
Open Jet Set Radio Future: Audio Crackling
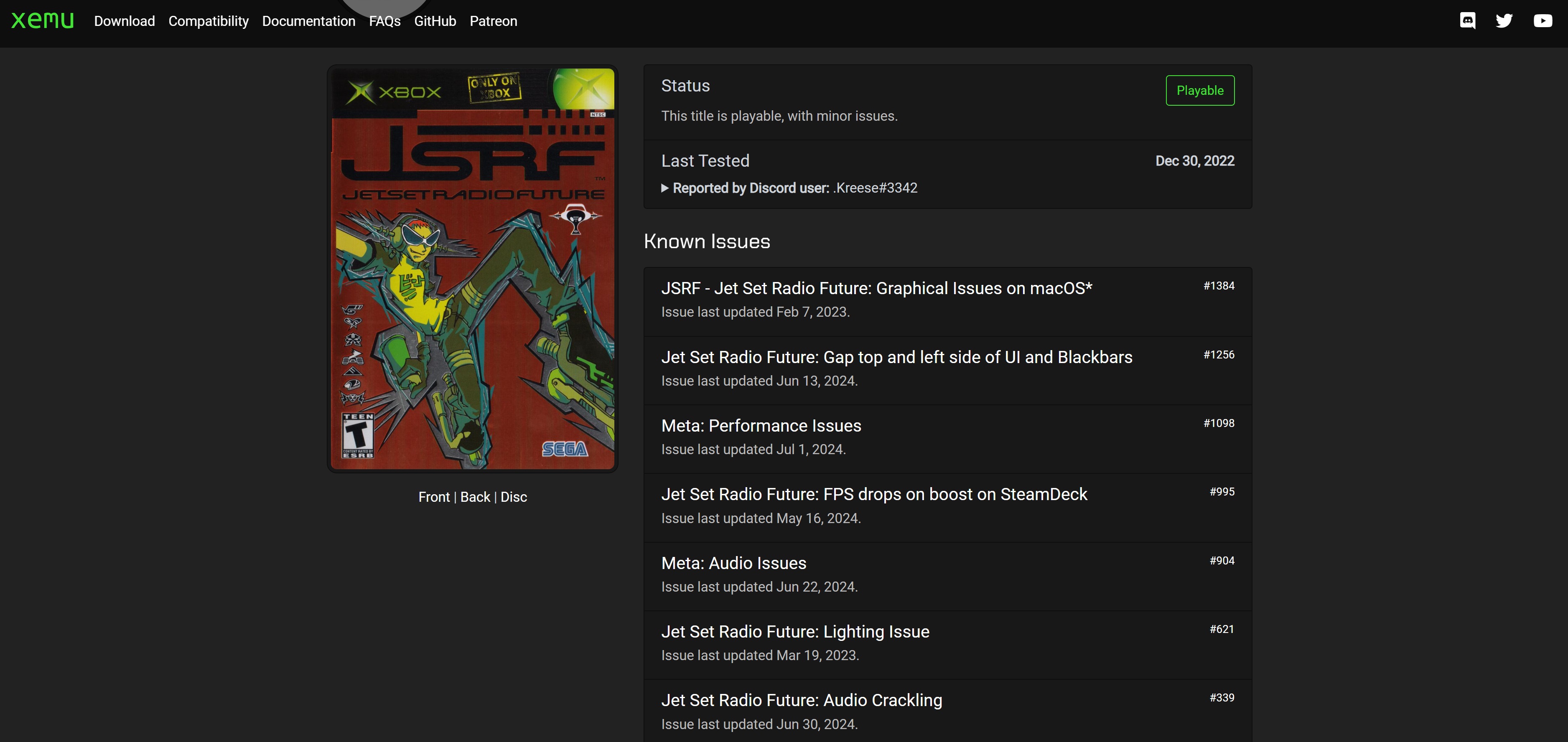tap(802, 701)
